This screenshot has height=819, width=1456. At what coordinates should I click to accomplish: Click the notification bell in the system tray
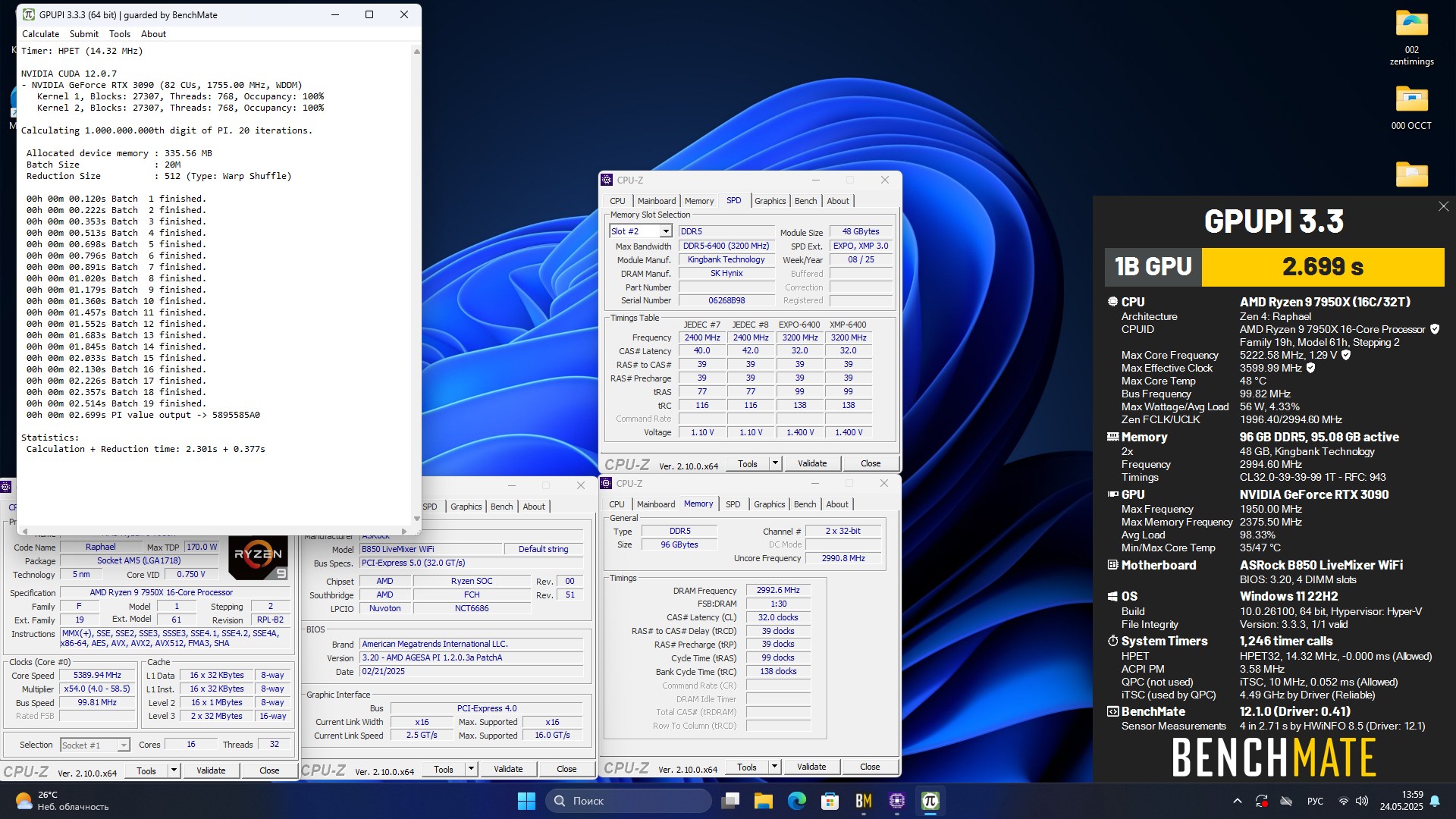[1435, 801]
